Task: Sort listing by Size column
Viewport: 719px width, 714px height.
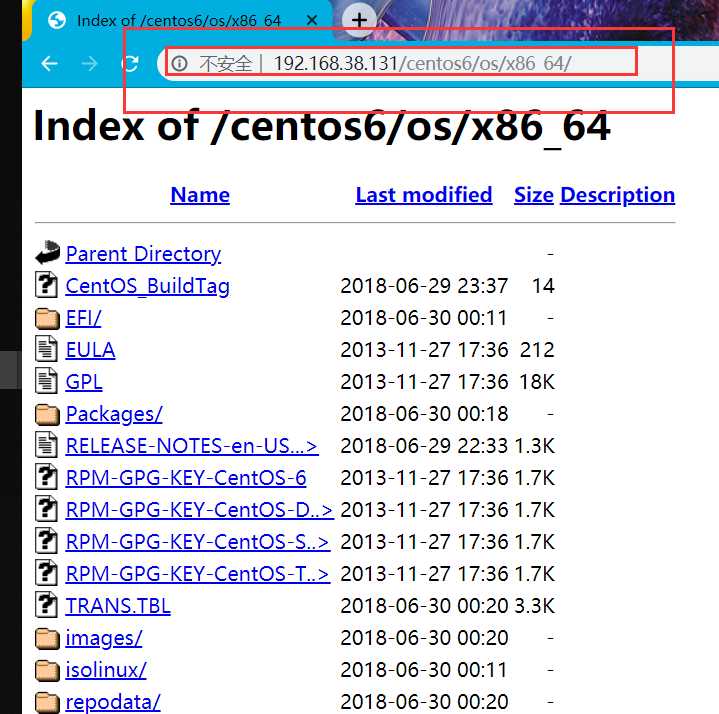Action: [534, 195]
